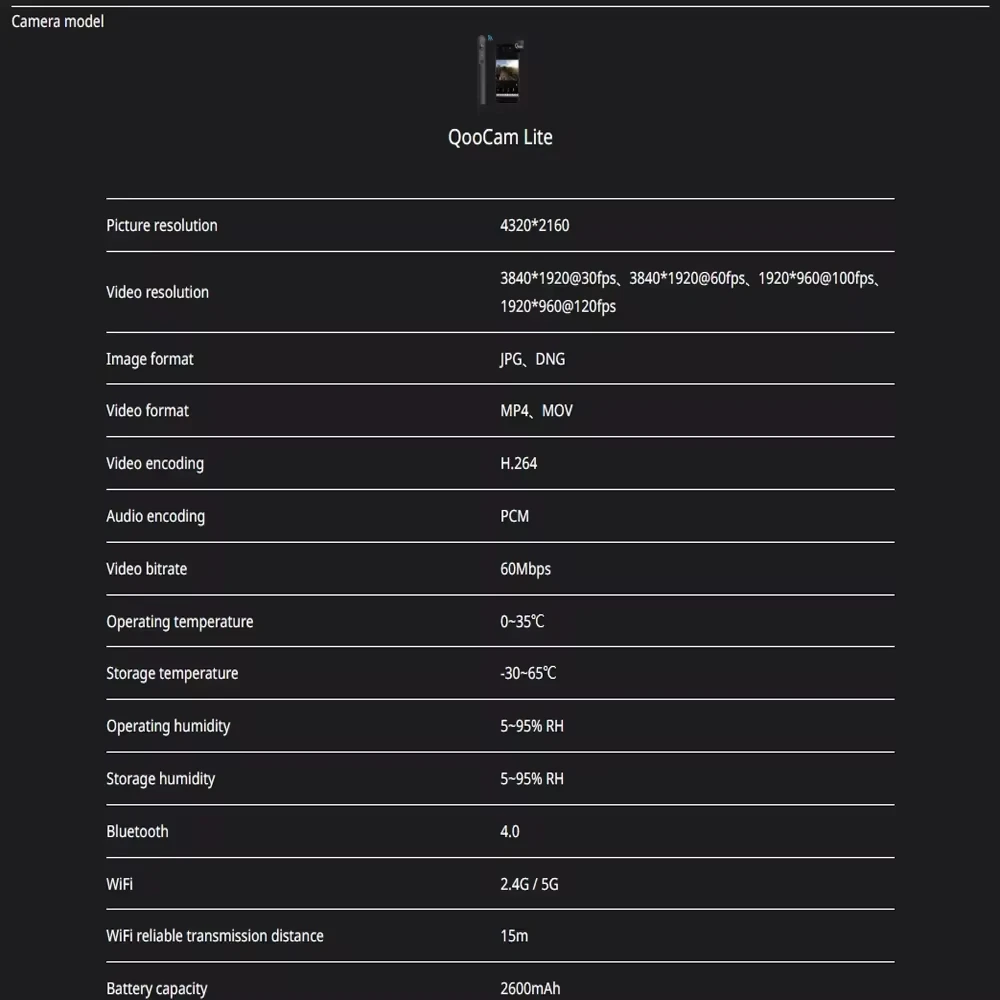Click the Video format label
Viewport: 1000px width, 1000px height.
(x=147, y=411)
